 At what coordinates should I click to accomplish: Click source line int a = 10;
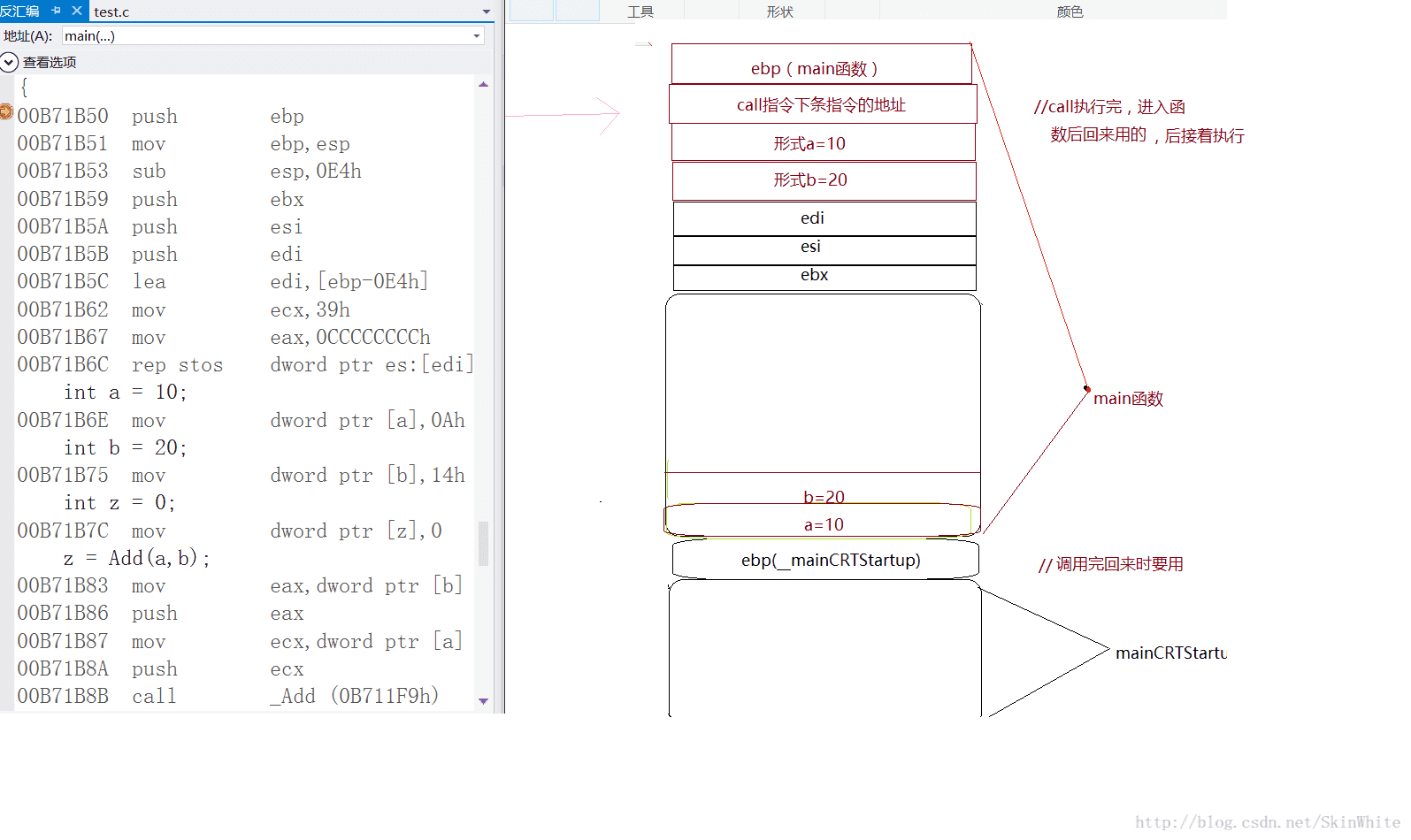click(x=126, y=393)
